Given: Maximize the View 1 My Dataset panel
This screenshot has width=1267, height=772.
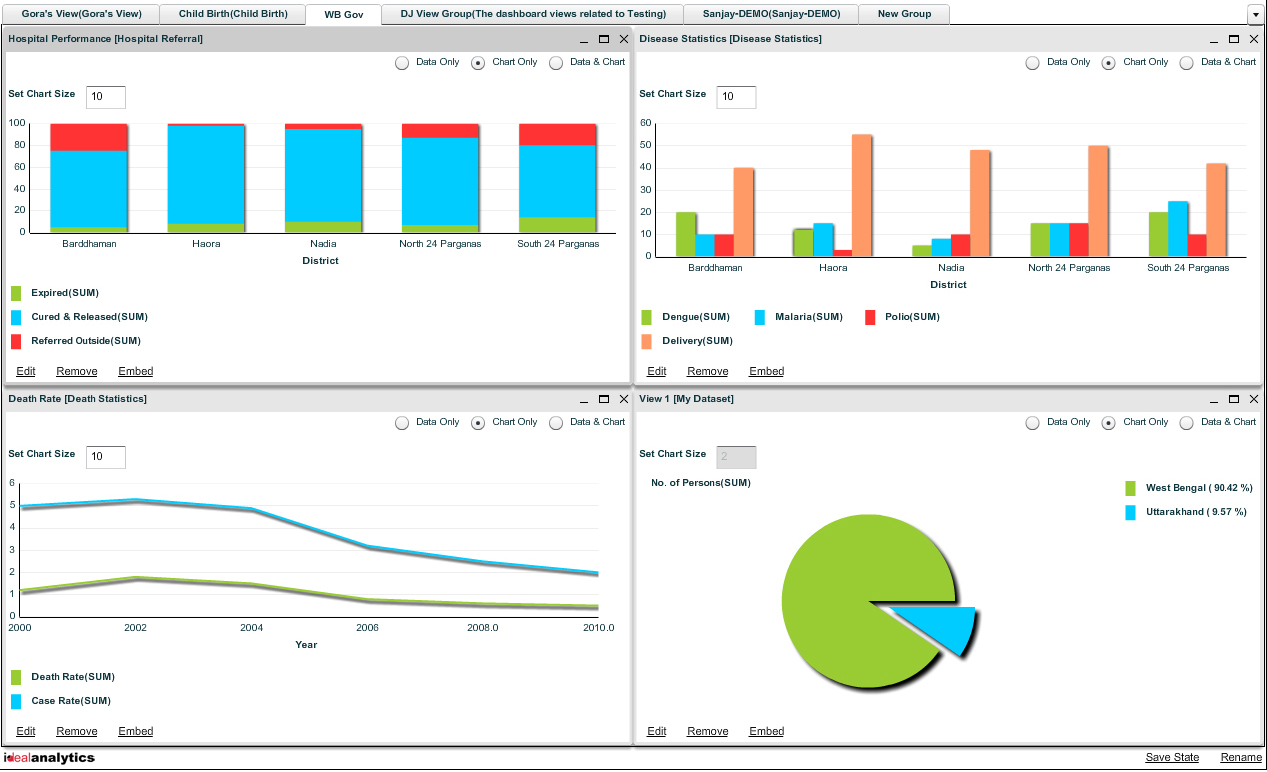Looking at the screenshot, I should click(1233, 399).
